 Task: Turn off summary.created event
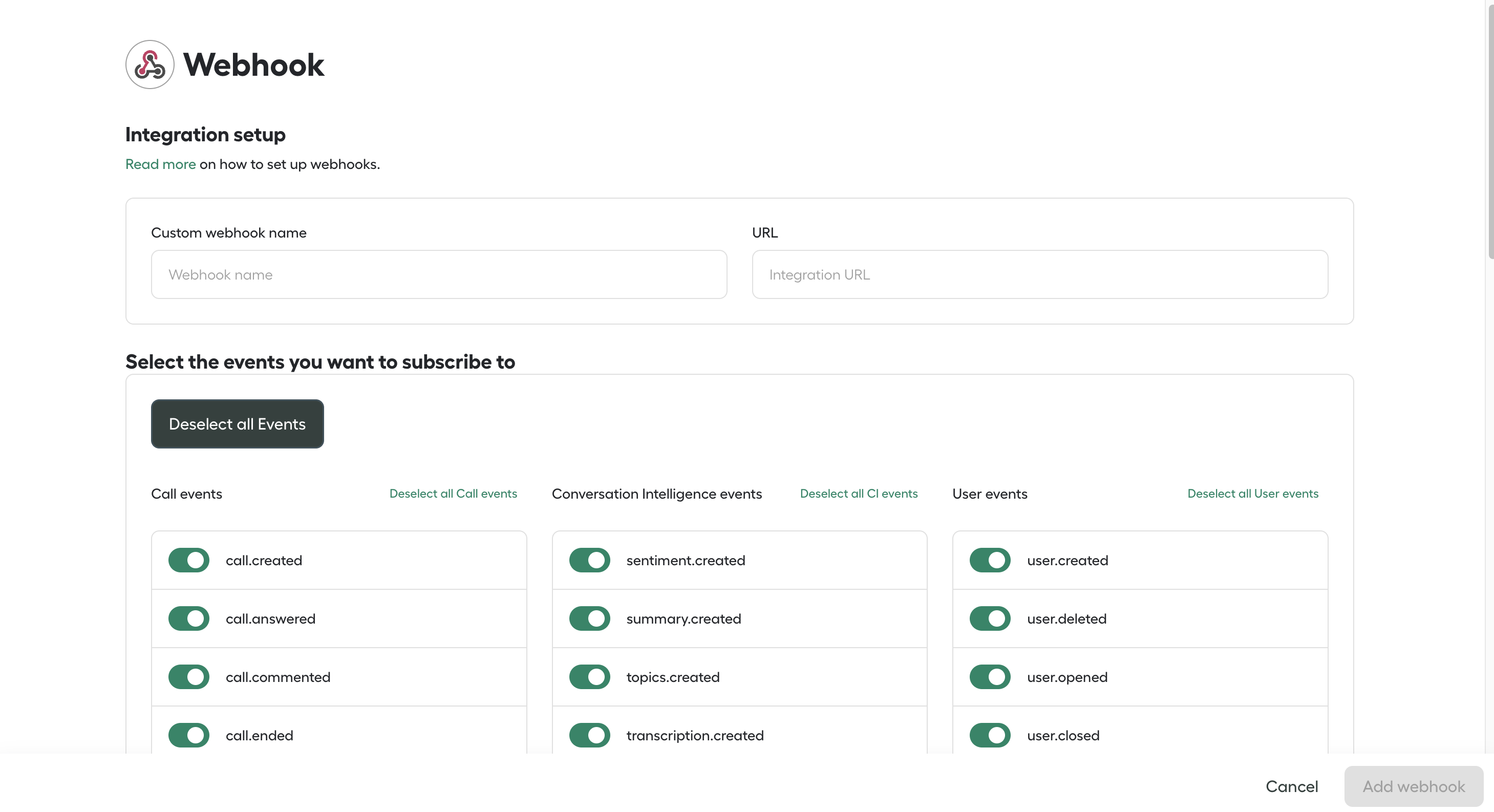coord(589,618)
